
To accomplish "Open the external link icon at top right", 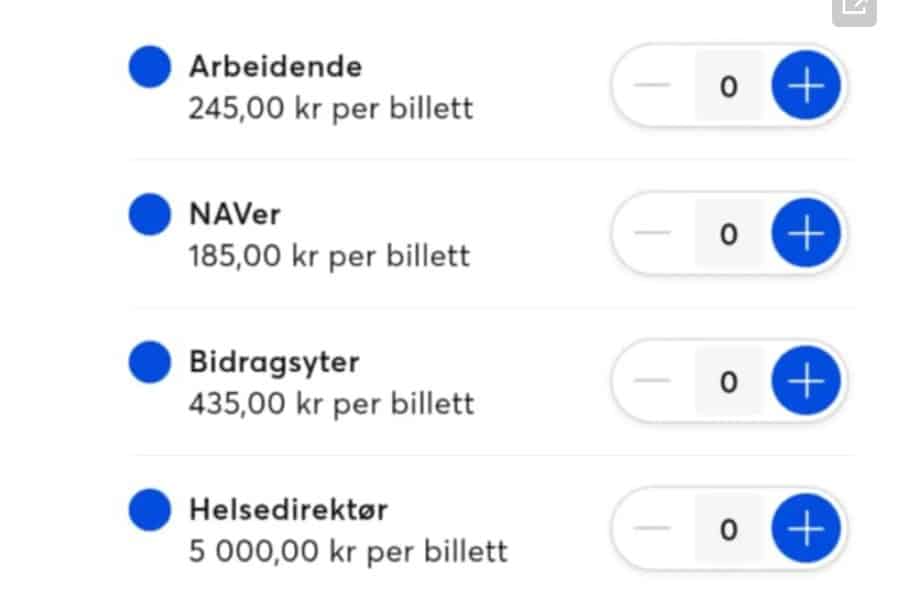I will click(854, 8).
